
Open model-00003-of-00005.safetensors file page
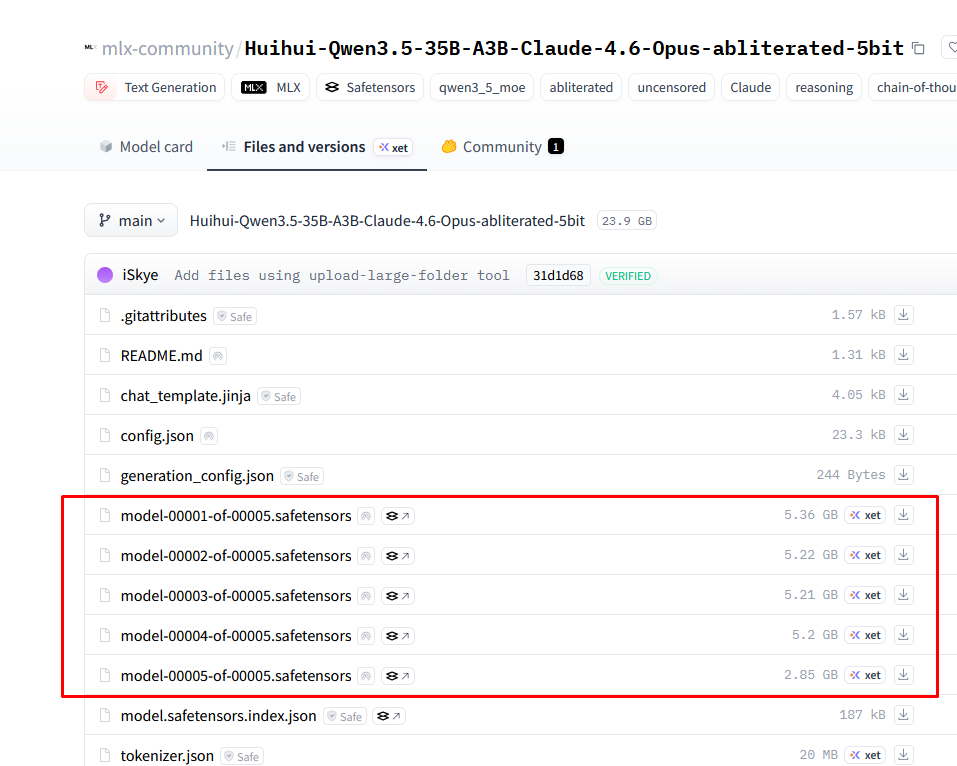[236, 596]
